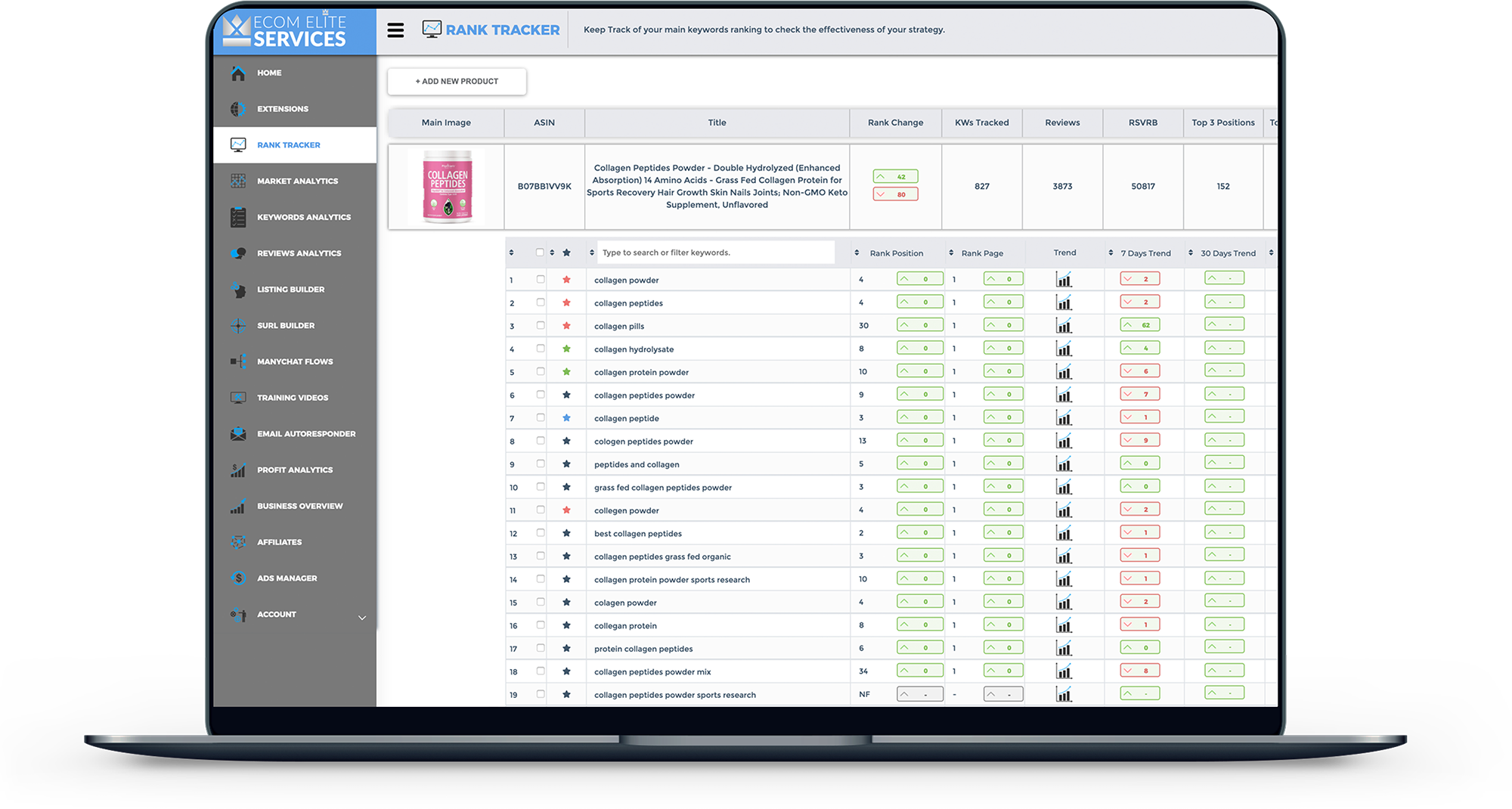Click the keyword search filter field
1512x809 pixels.
pos(715,253)
